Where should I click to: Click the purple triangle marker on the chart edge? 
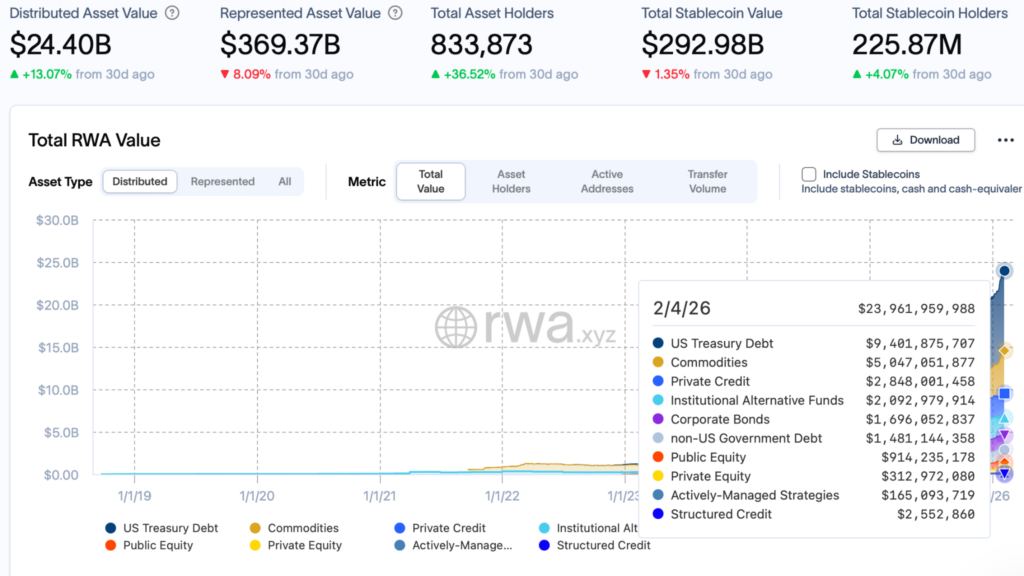[x=1004, y=433]
